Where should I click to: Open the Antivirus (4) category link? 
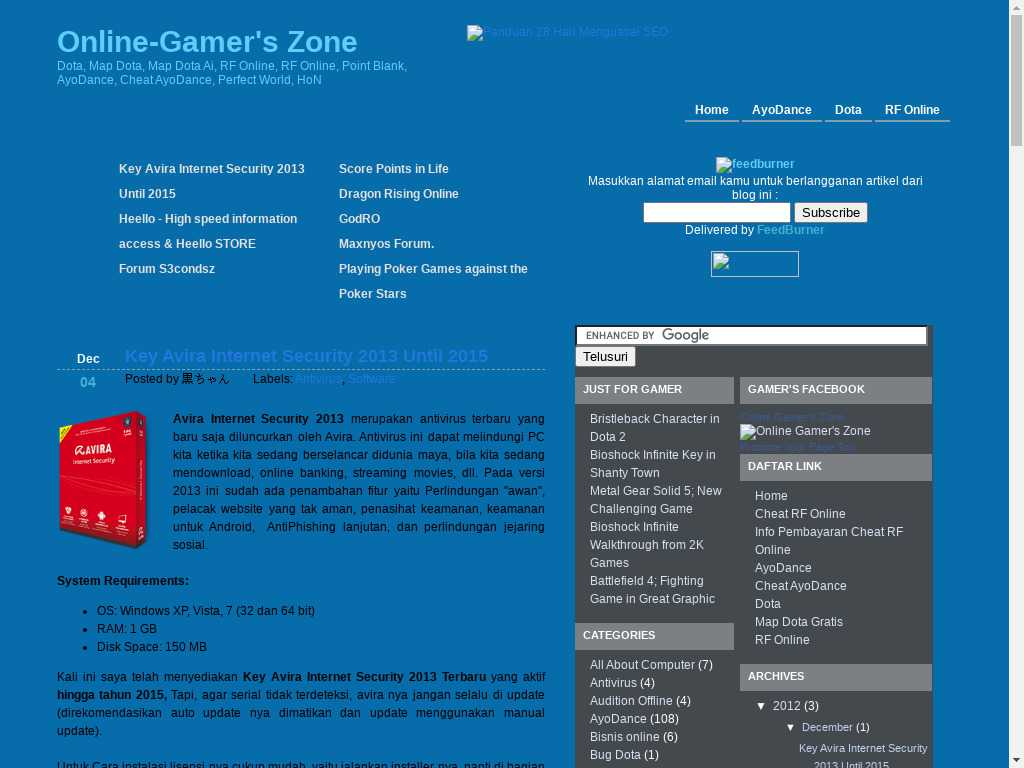pos(613,683)
